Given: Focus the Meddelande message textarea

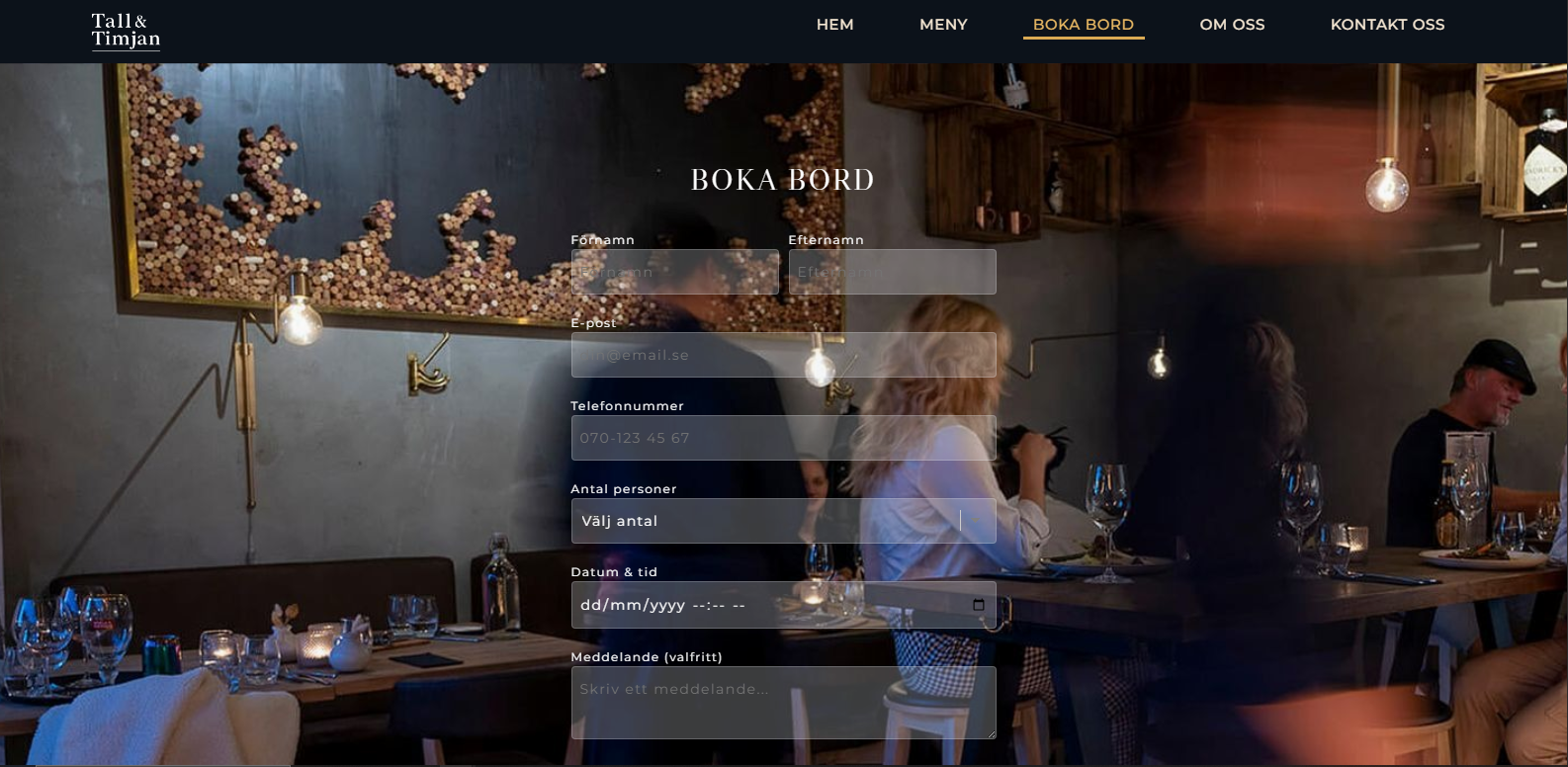Looking at the screenshot, I should point(783,703).
